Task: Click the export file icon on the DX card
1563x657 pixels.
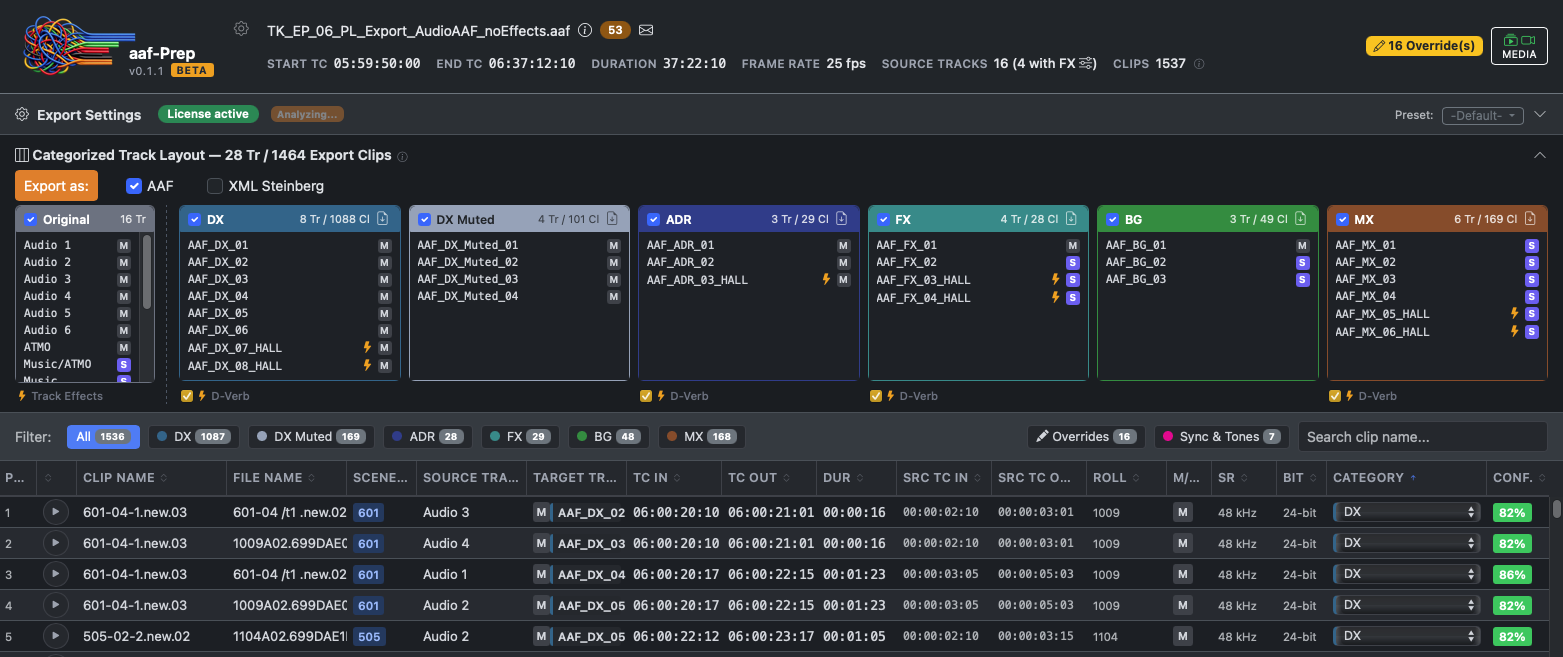Action: click(383, 219)
